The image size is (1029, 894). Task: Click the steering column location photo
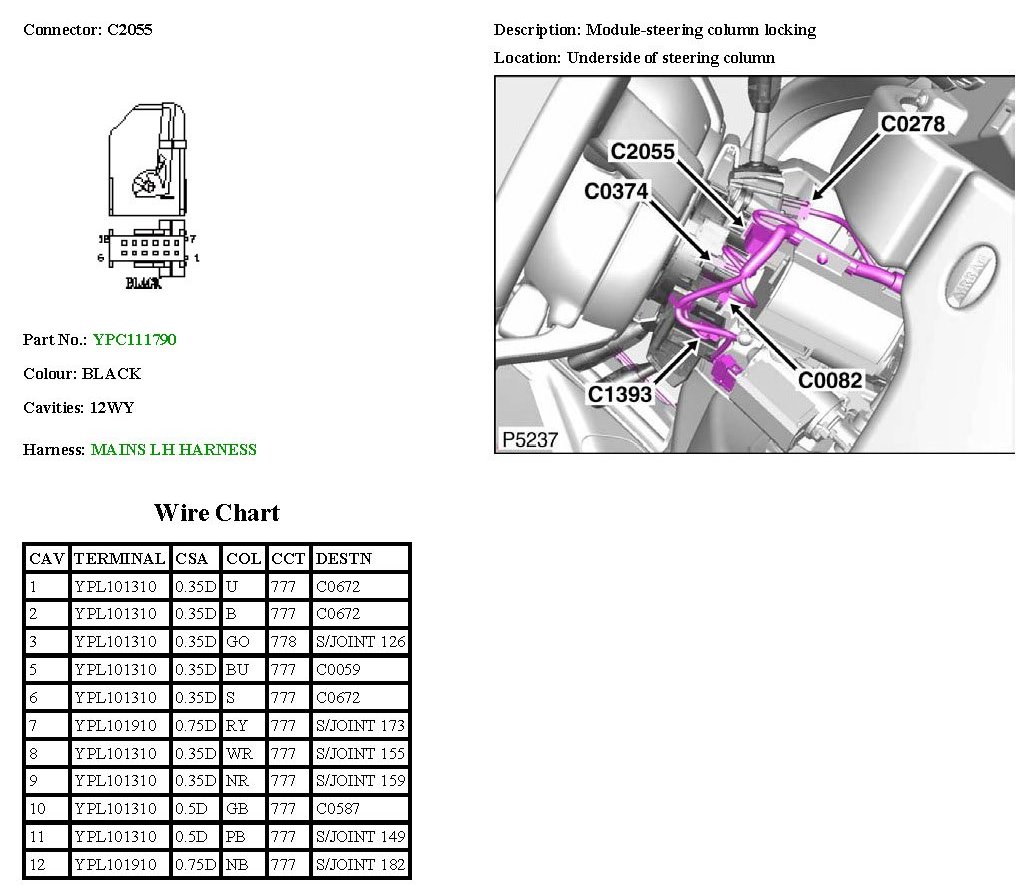[x=754, y=264]
